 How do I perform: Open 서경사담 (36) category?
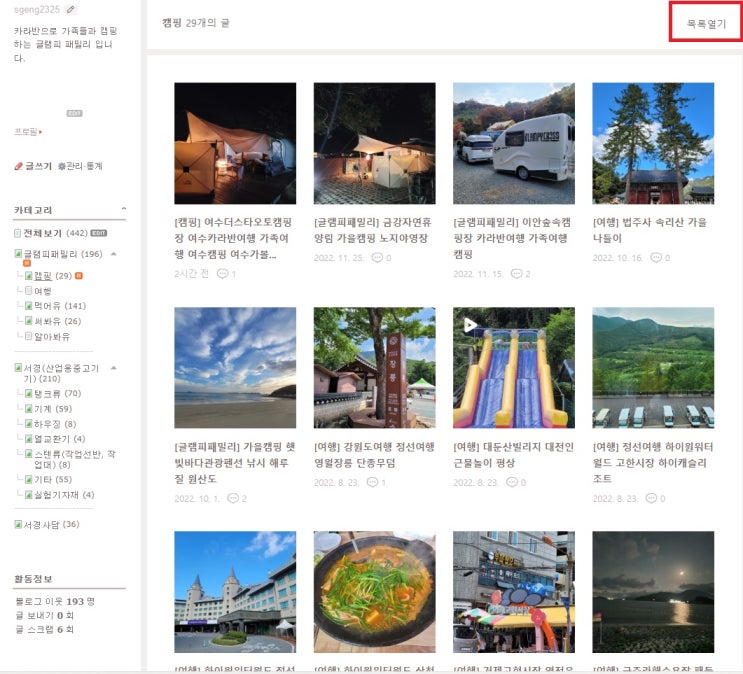coord(47,524)
